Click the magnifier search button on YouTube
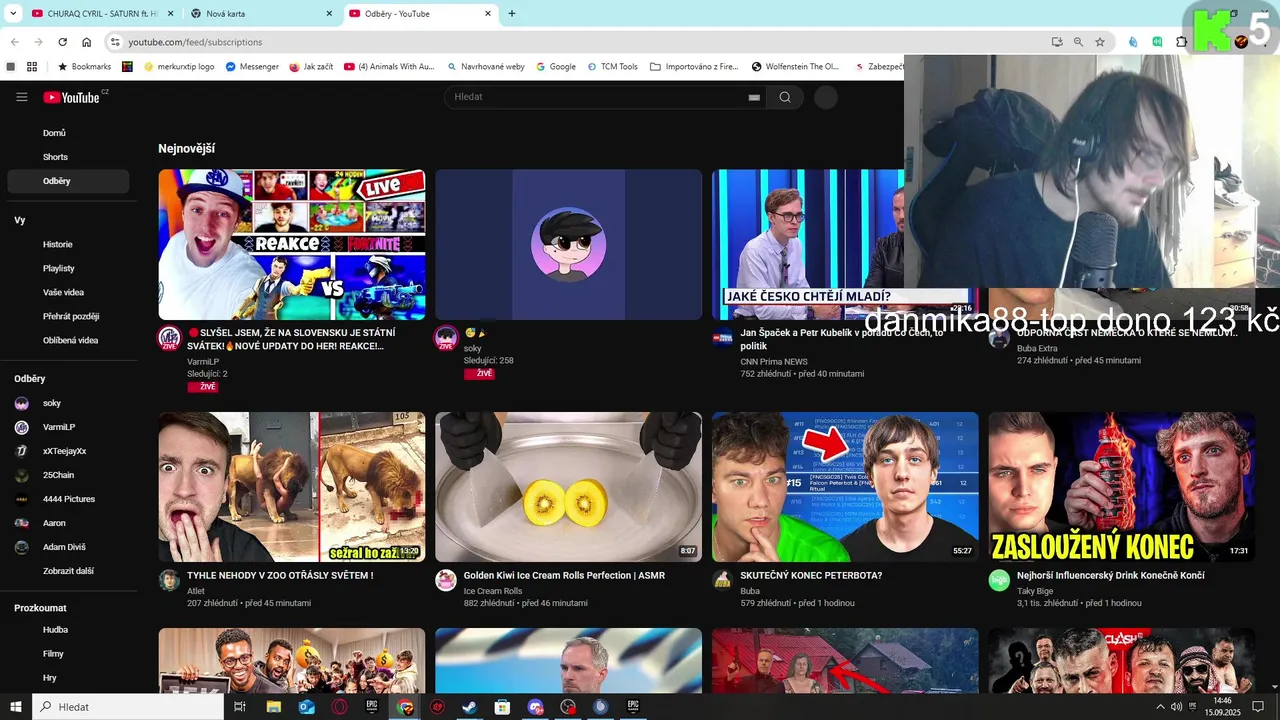 click(x=785, y=97)
